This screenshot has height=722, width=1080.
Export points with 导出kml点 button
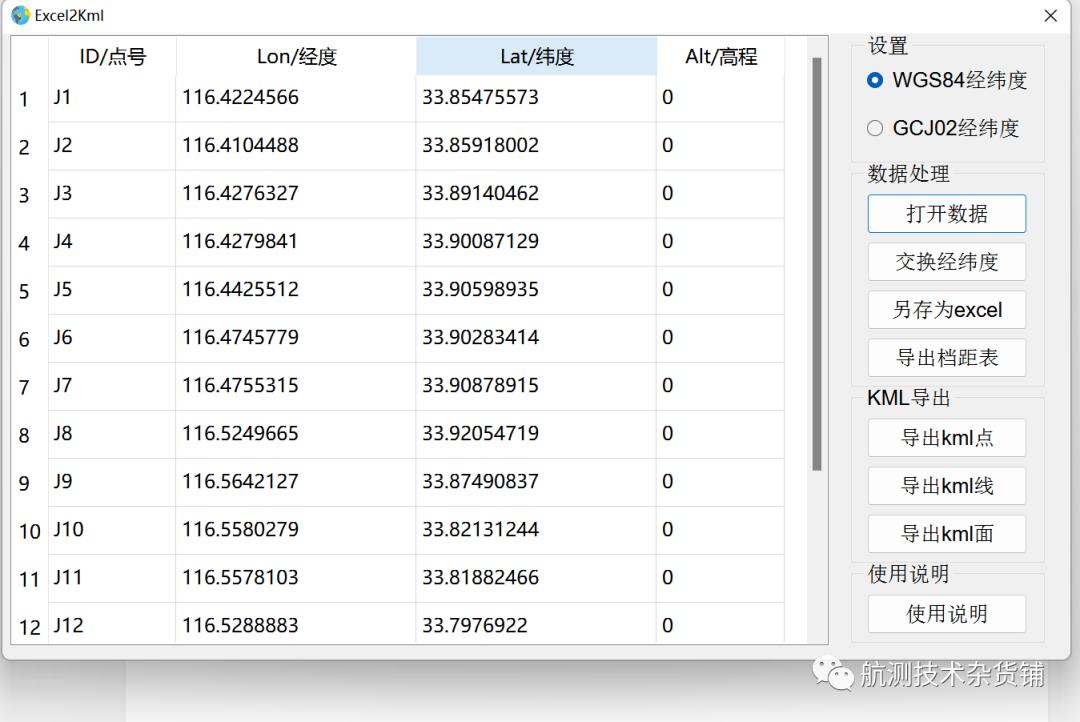[x=946, y=438]
